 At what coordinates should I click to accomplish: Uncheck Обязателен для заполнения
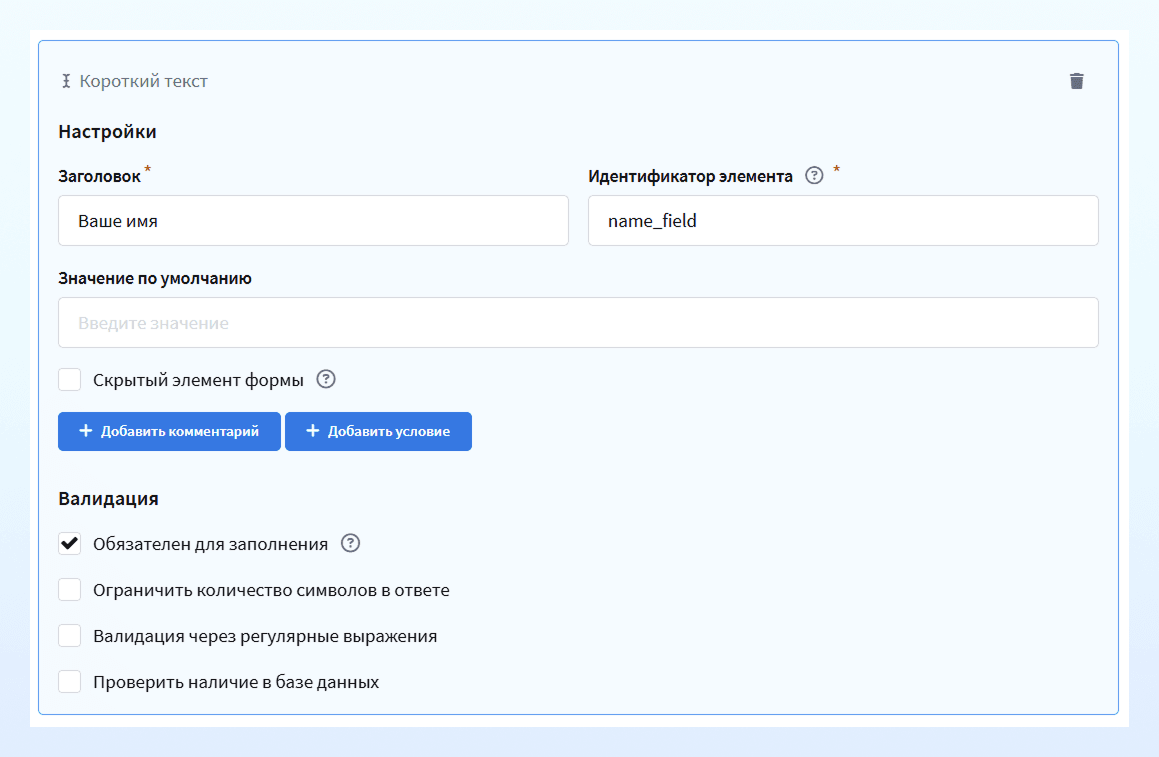point(69,544)
